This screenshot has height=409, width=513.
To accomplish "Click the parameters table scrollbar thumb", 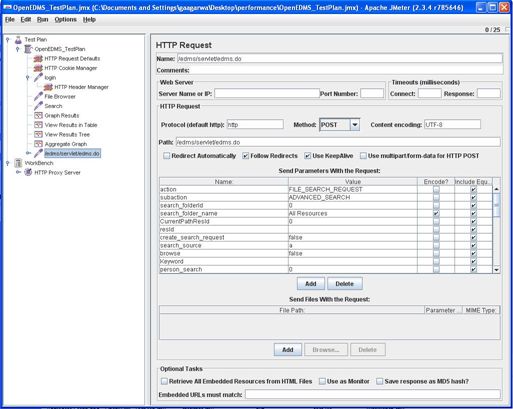I will pos(496,205).
